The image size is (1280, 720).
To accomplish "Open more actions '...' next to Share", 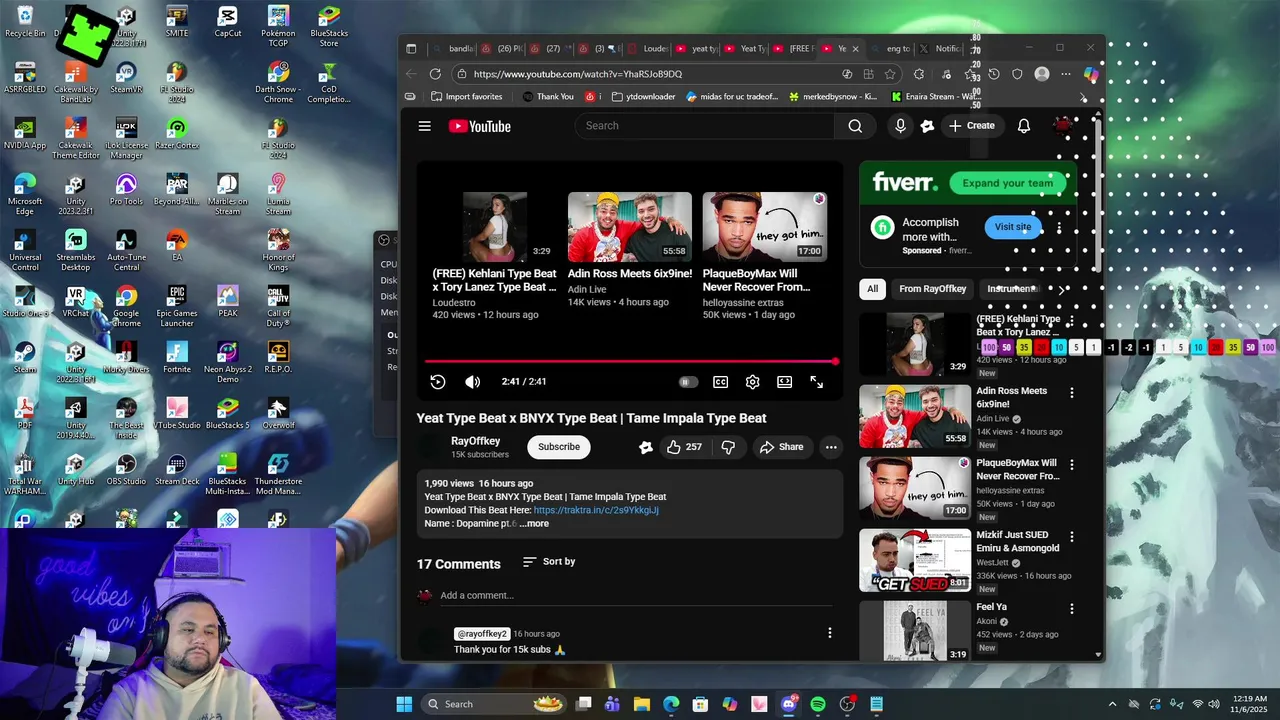I will 831,447.
